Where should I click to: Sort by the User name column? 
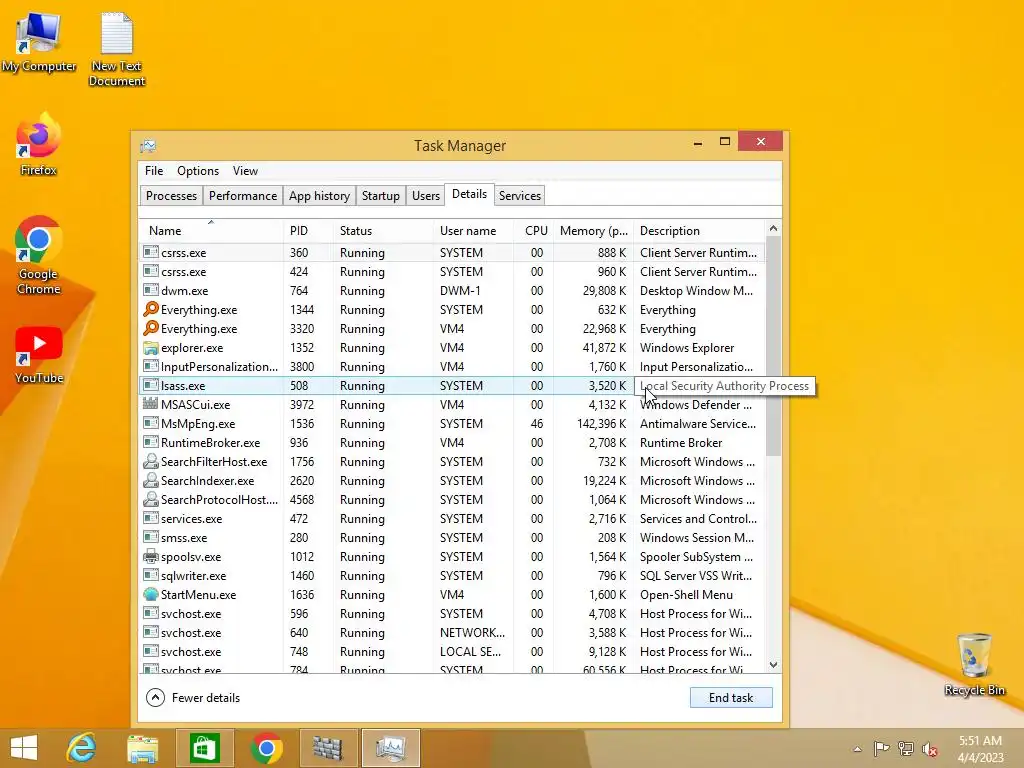tap(473, 230)
